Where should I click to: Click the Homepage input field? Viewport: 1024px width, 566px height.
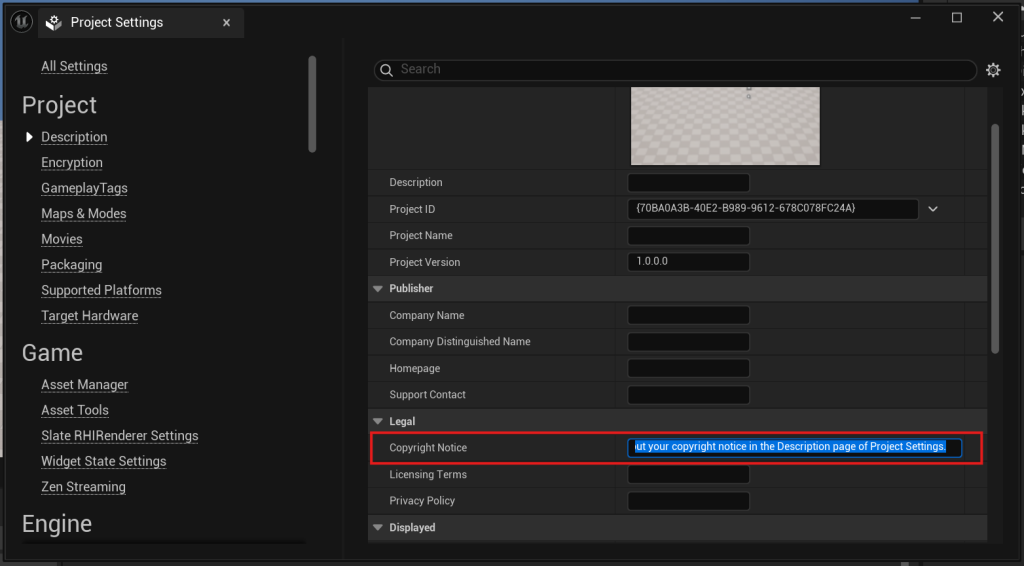(688, 368)
